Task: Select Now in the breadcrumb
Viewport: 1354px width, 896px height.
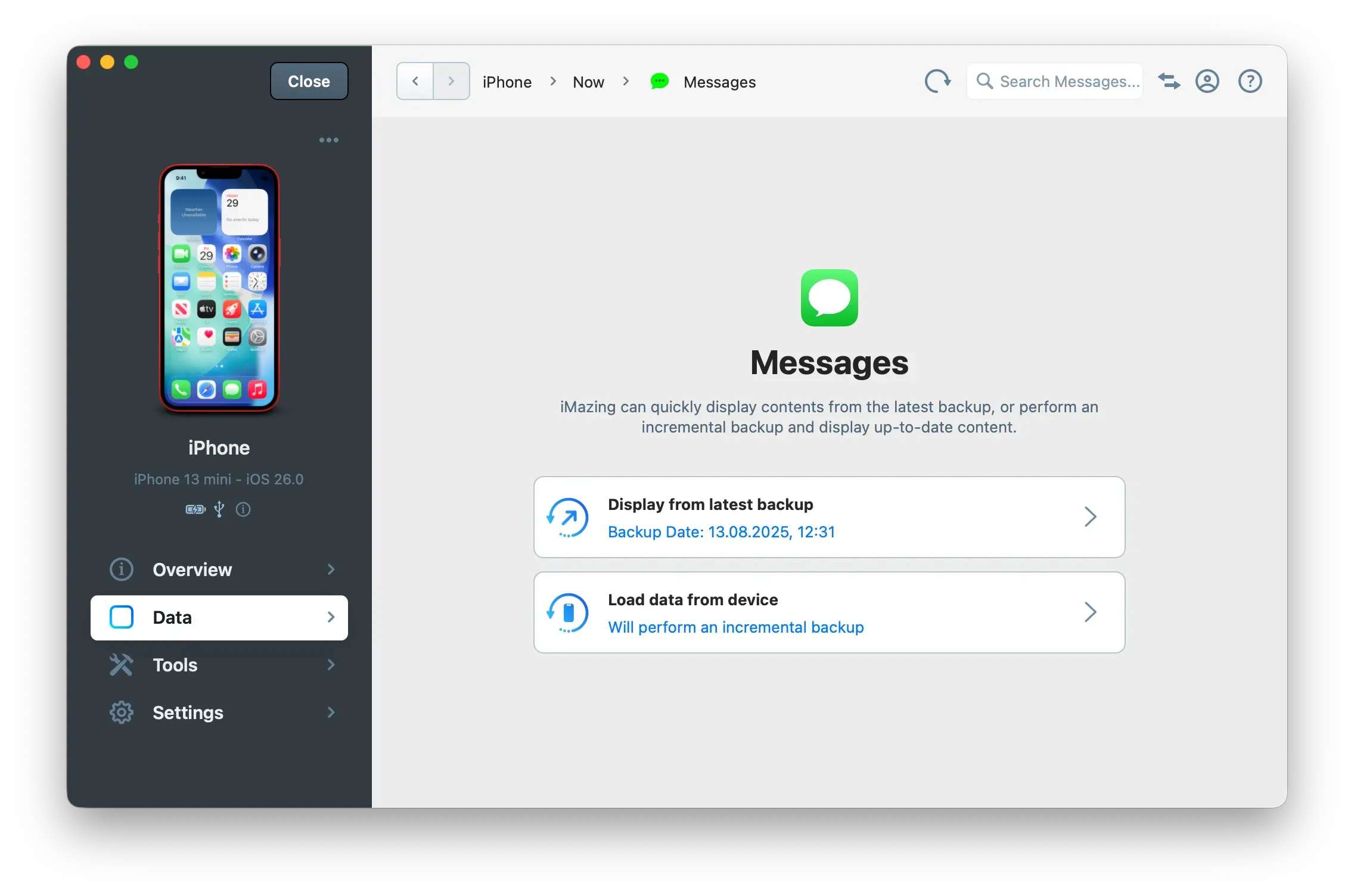Action: [x=588, y=82]
